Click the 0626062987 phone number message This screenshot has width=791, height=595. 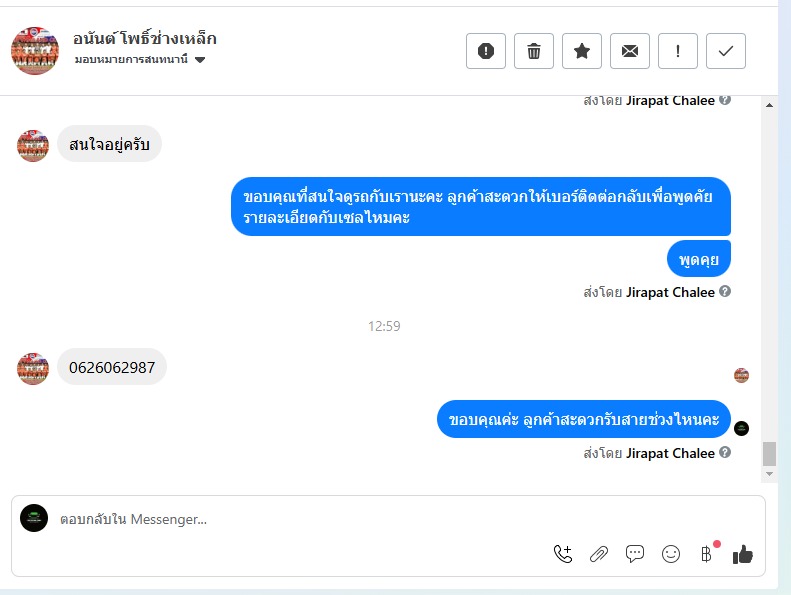pyautogui.click(x=112, y=367)
